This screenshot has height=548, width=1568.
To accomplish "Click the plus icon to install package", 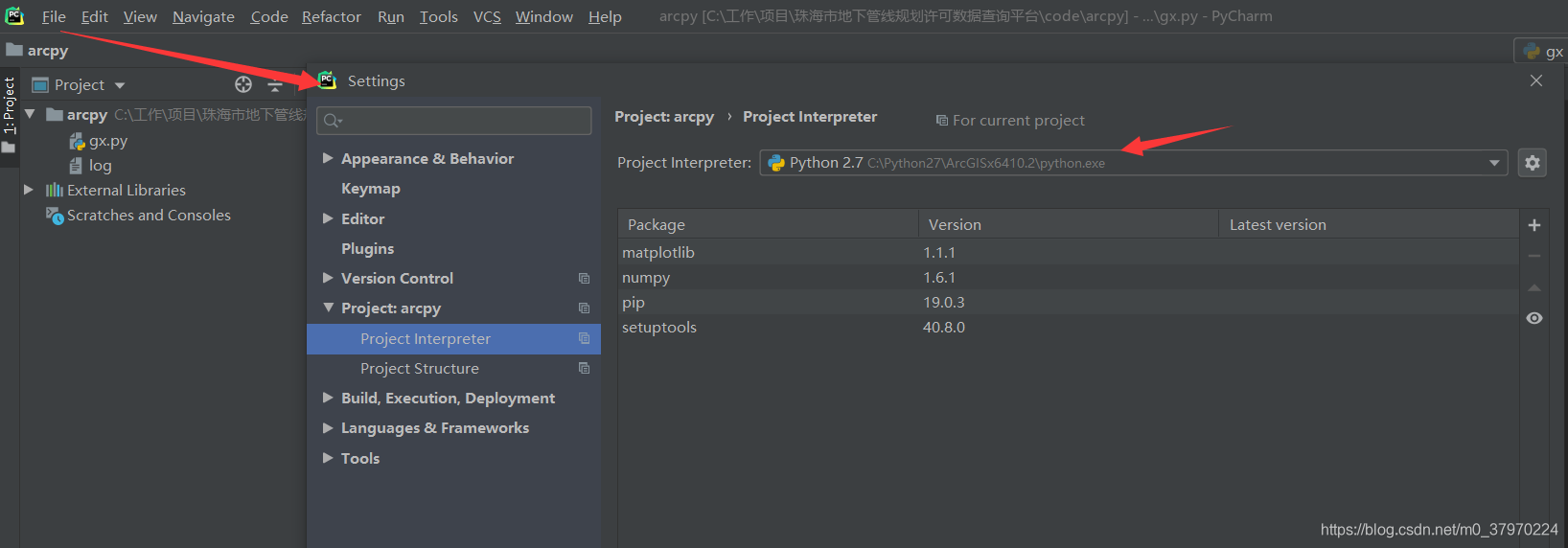I will 1533,225.
